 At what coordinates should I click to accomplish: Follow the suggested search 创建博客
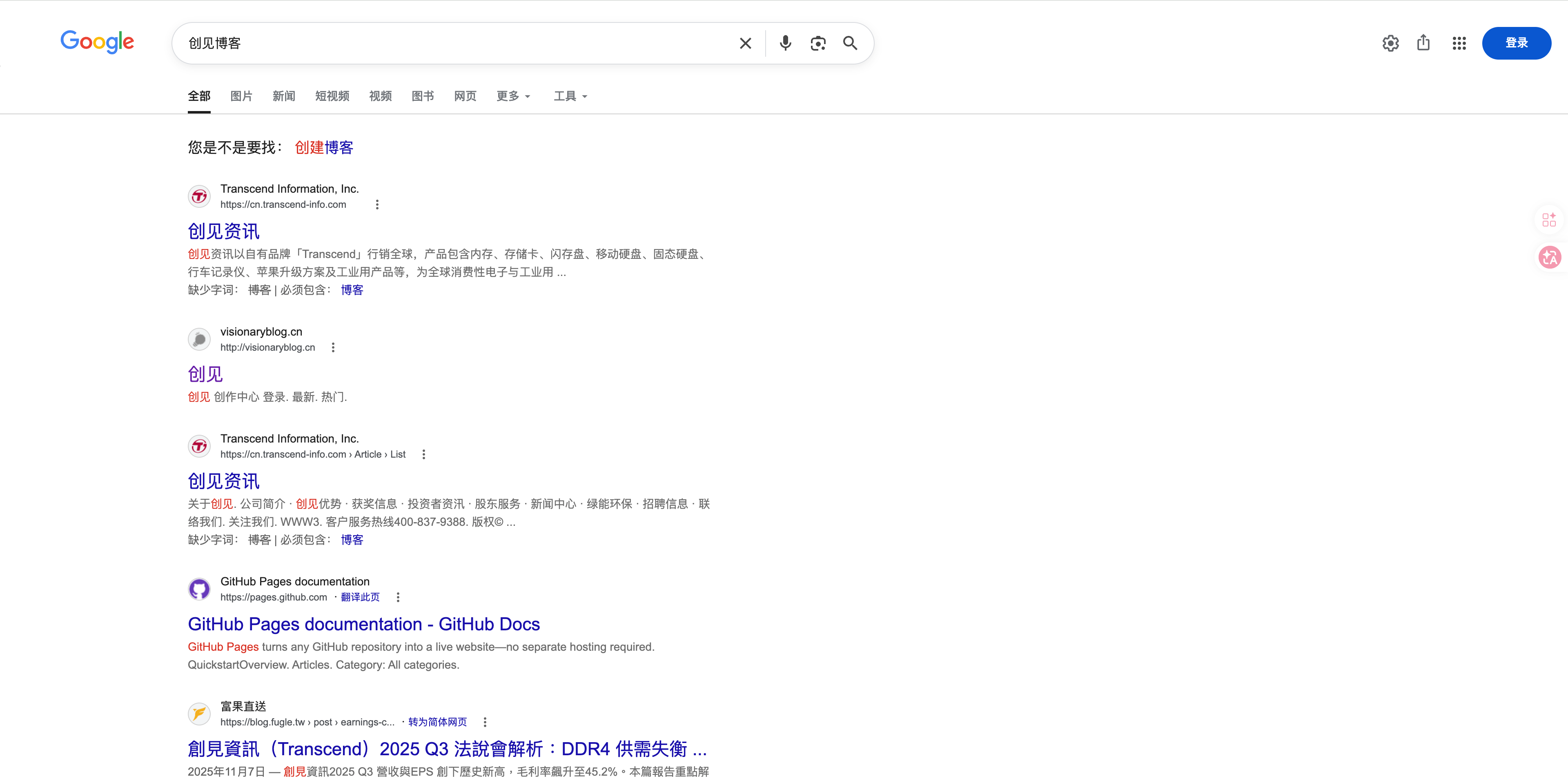point(324,147)
